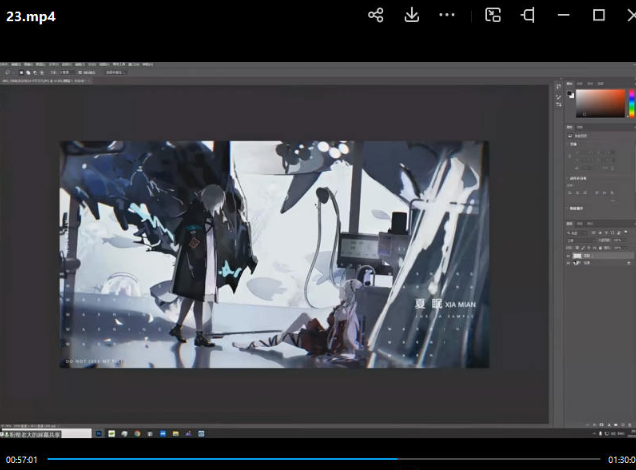
Task: Click Align Top Edges icon in Properties
Action: (597, 193)
